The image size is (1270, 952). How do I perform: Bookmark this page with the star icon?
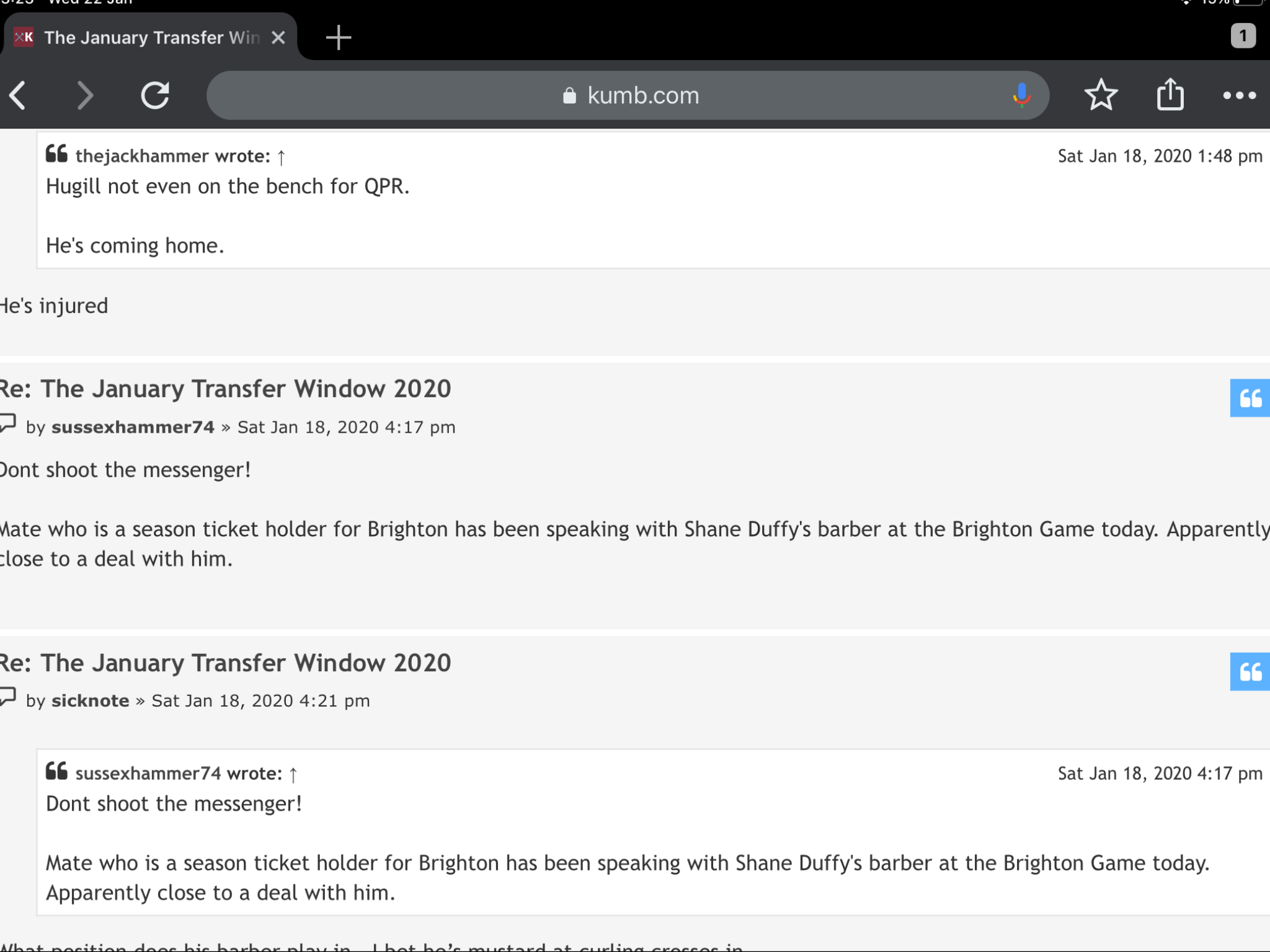(x=1101, y=95)
